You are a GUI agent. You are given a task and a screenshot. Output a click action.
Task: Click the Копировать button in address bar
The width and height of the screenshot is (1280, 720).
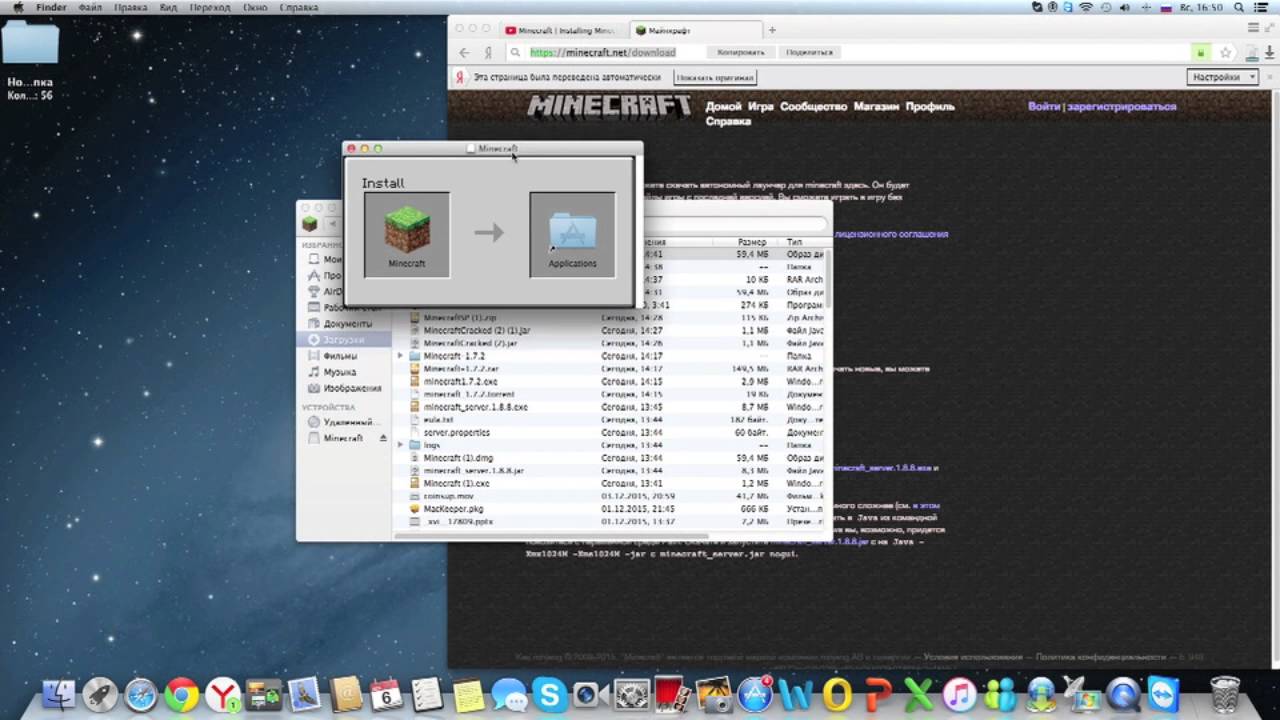pyautogui.click(x=741, y=52)
